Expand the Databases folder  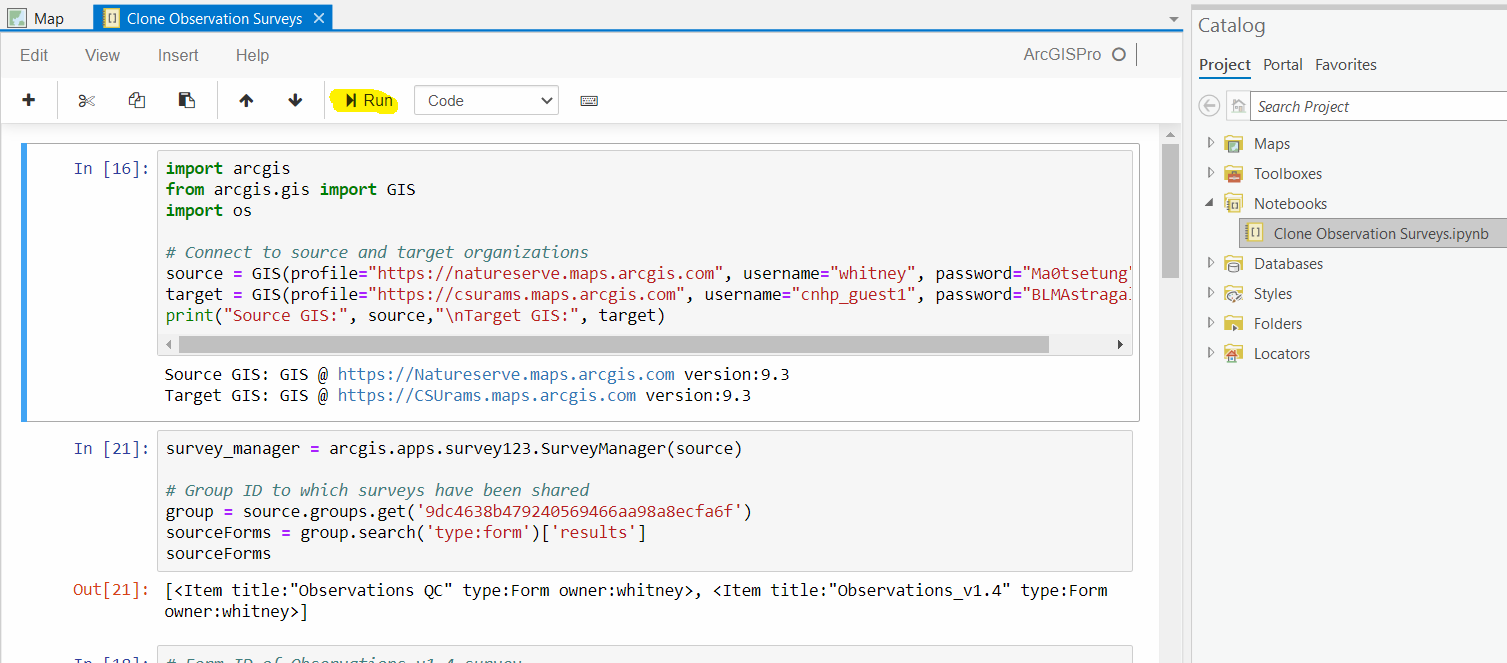pos(1210,263)
